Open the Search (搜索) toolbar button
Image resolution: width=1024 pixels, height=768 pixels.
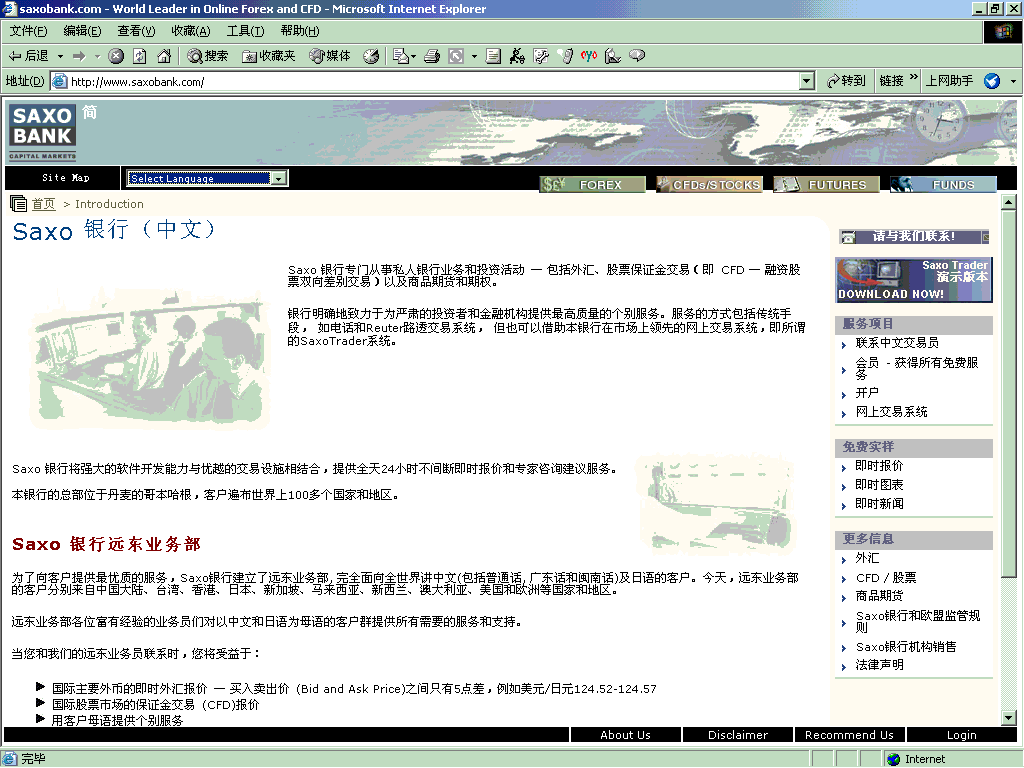pyautogui.click(x=208, y=56)
